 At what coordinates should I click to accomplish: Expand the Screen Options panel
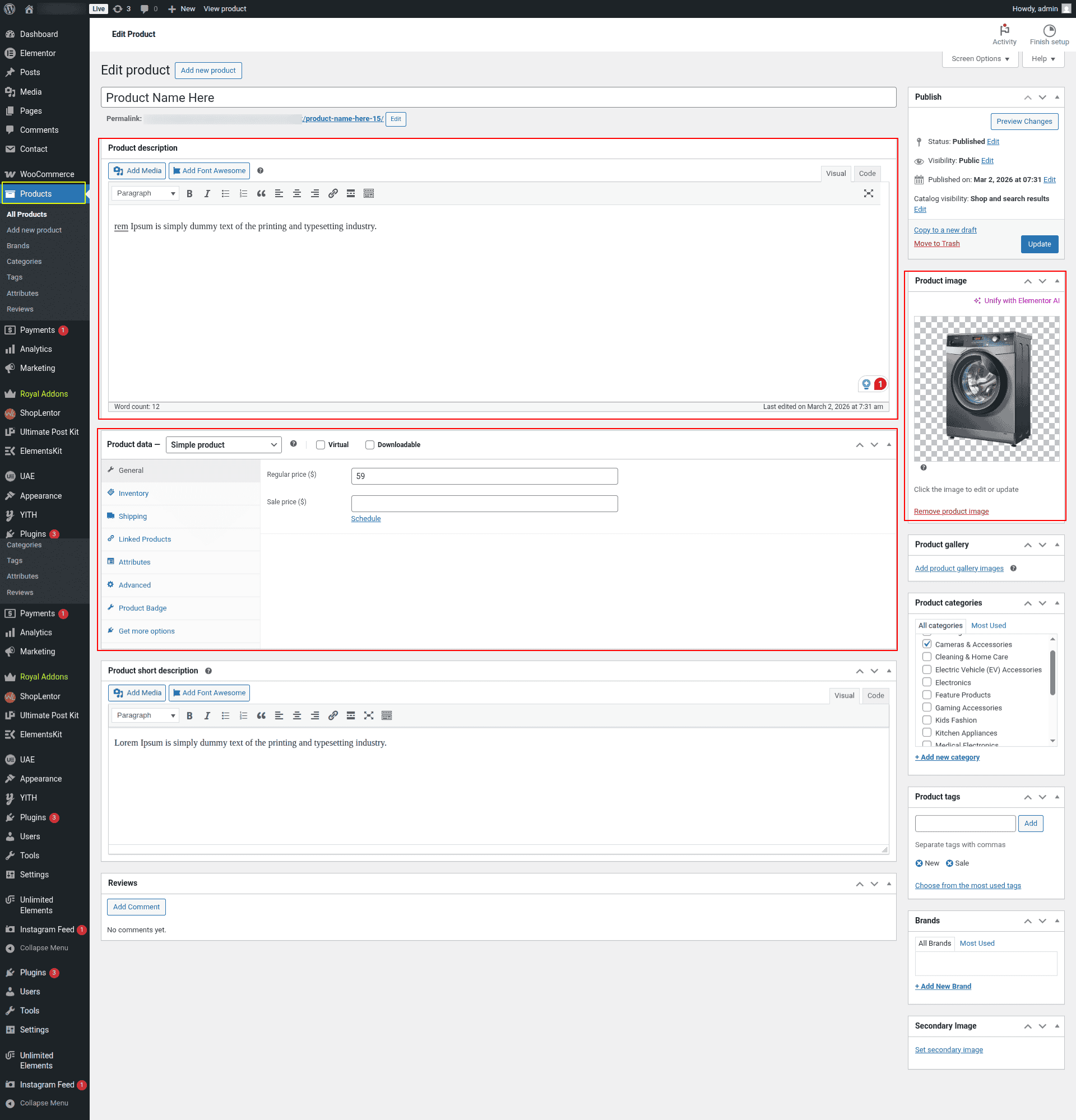coord(980,59)
